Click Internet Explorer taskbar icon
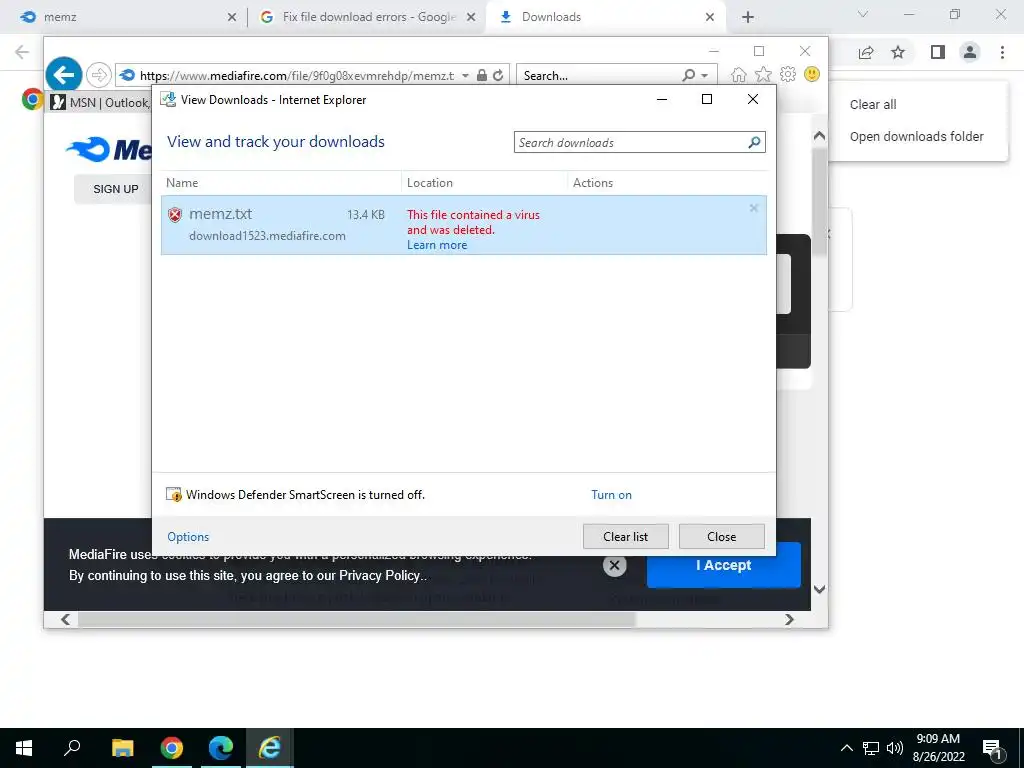 (x=270, y=748)
